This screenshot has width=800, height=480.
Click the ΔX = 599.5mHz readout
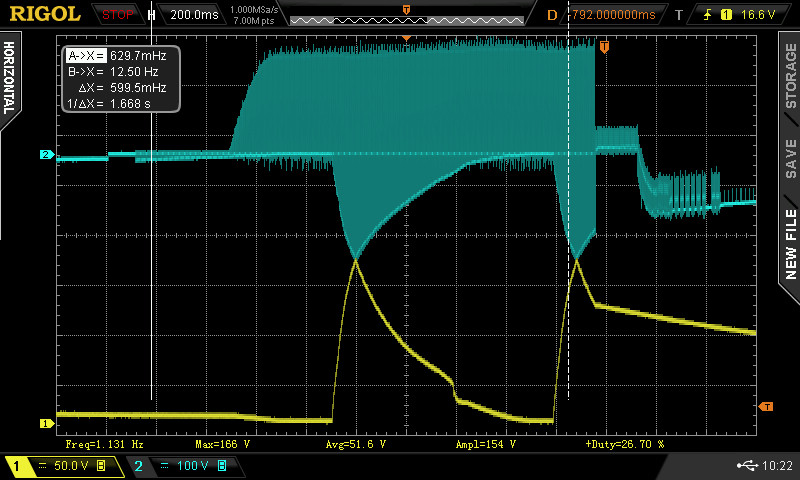122,87
